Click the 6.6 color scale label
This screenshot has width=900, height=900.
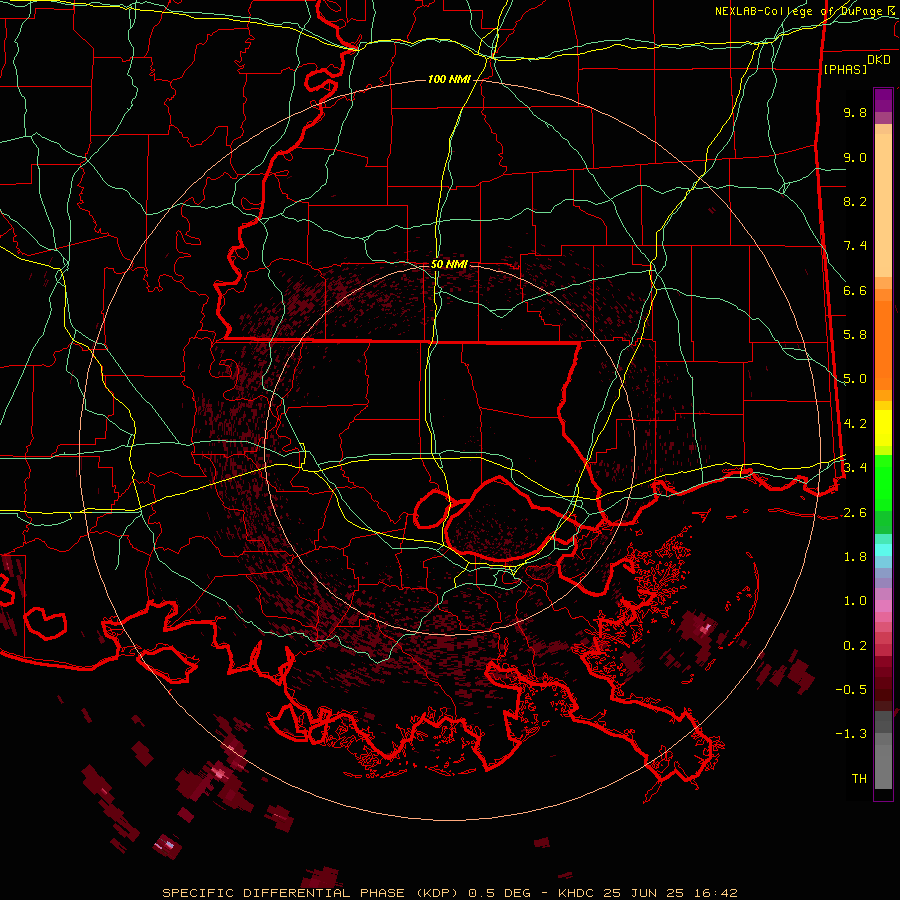click(855, 290)
